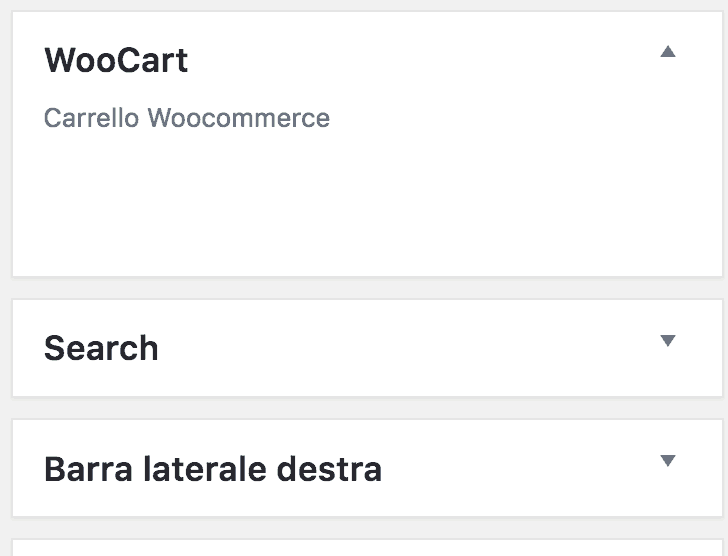Collapse the WooCart panel with the up arrow
This screenshot has width=728, height=556.
[x=668, y=52]
